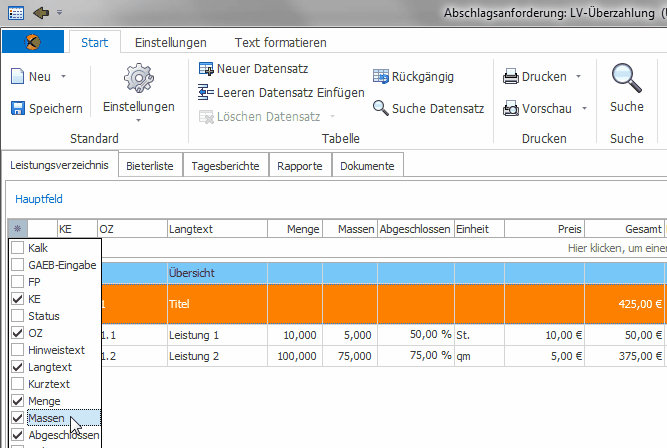Viewport: 667px width, 448px height.
Task: Click the large Suche magnifier icon
Action: 626,78
